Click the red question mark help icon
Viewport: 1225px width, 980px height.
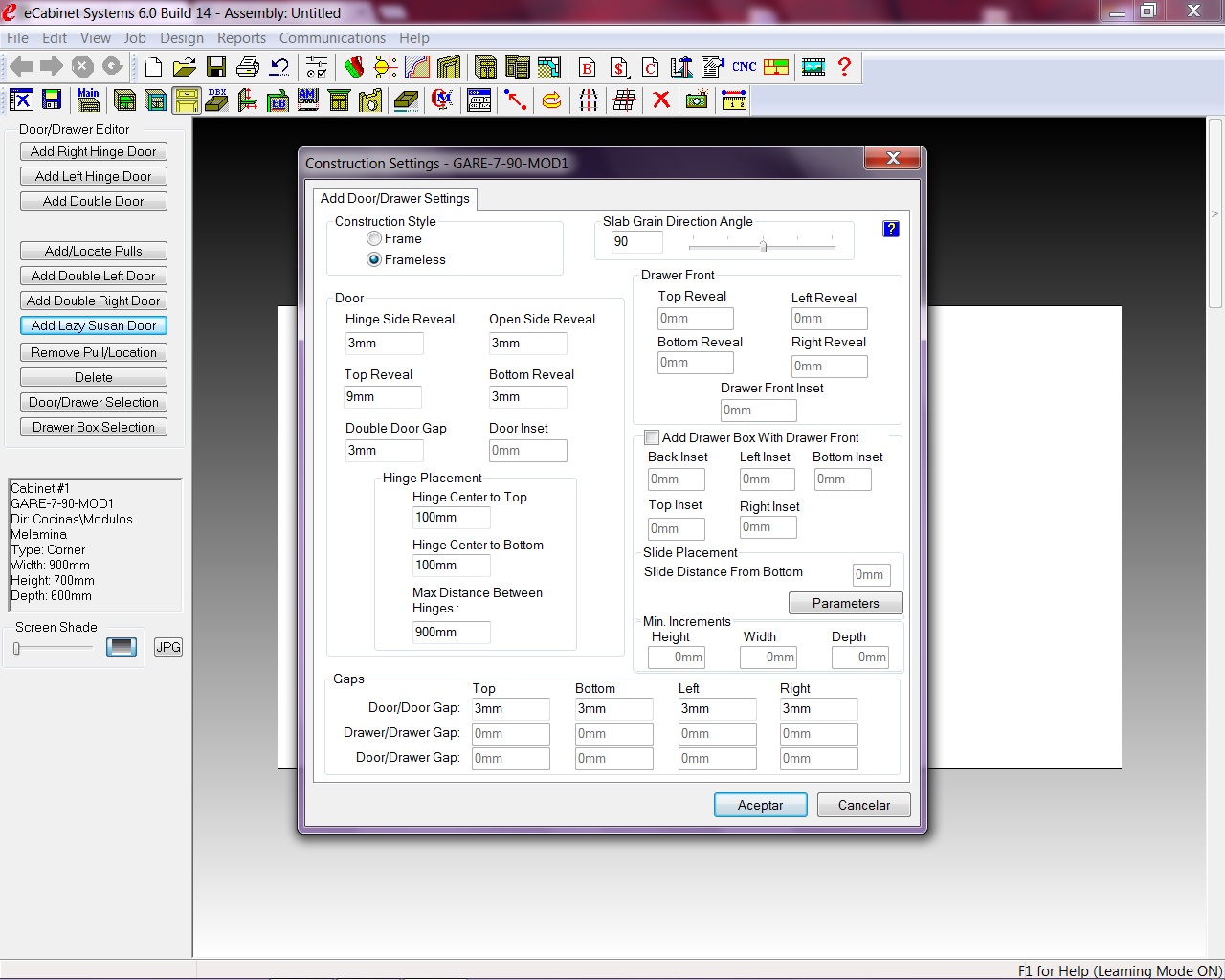pos(844,67)
